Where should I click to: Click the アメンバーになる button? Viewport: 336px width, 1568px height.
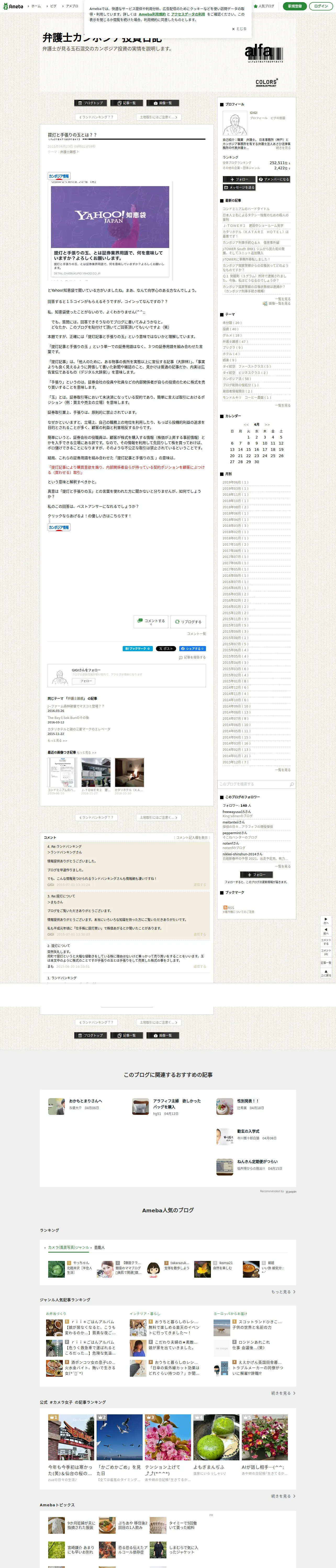click(274, 180)
